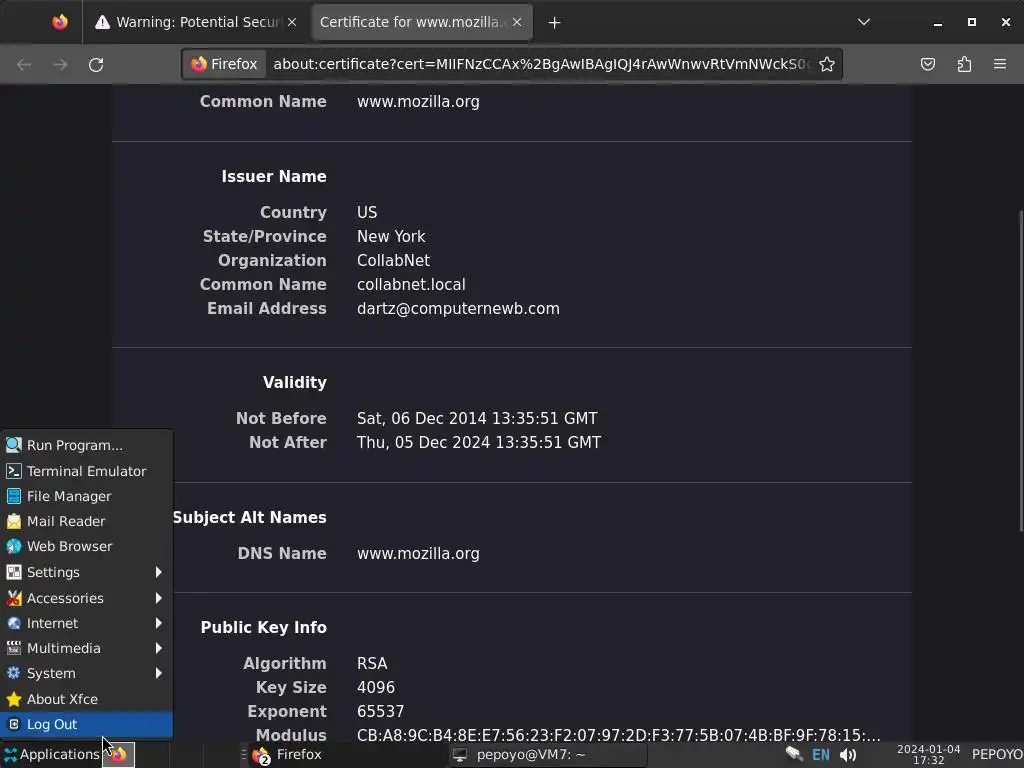Switch to Warning: Potential Security tab

(196, 22)
